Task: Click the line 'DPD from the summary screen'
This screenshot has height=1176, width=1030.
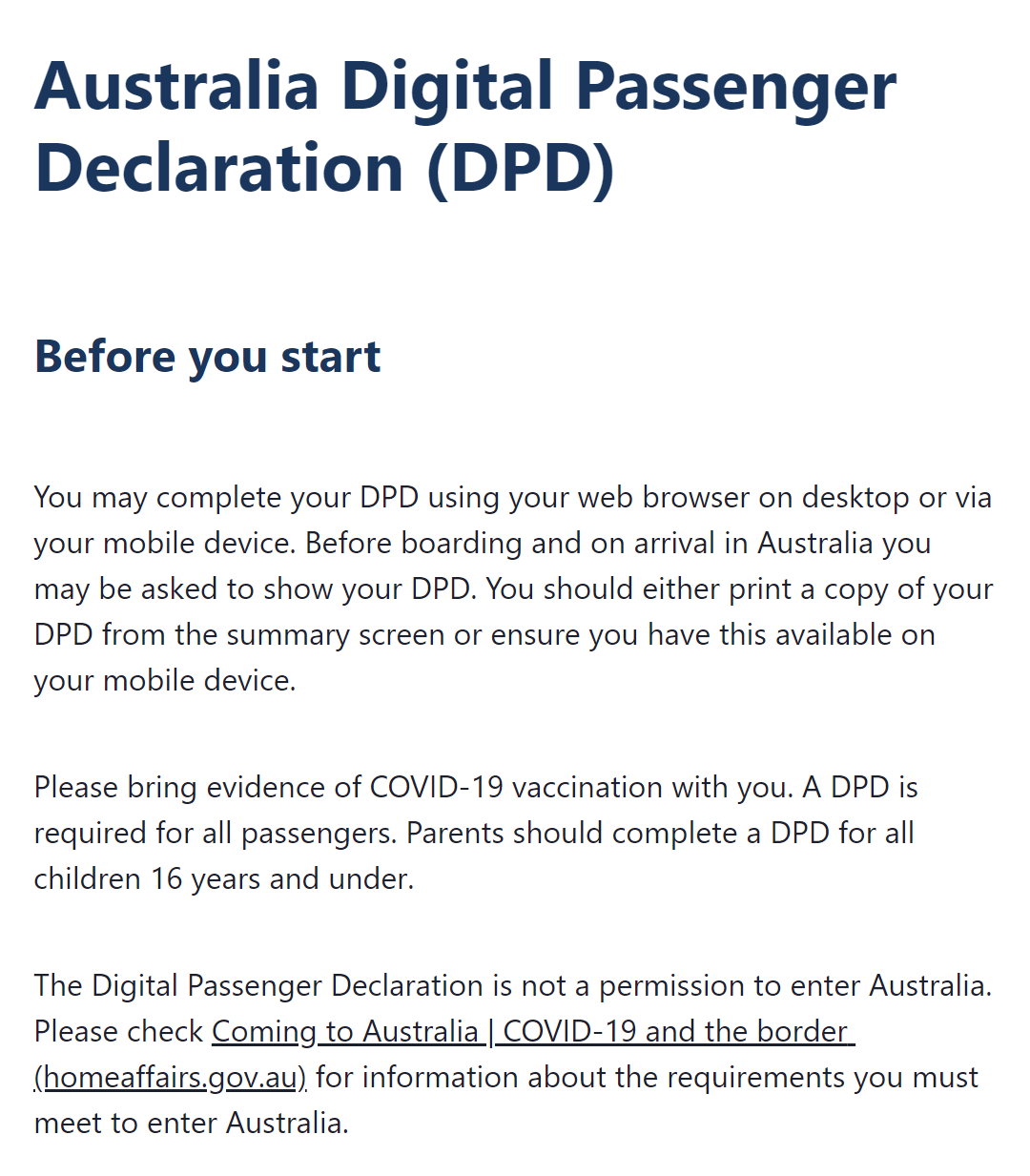Action: point(484,634)
